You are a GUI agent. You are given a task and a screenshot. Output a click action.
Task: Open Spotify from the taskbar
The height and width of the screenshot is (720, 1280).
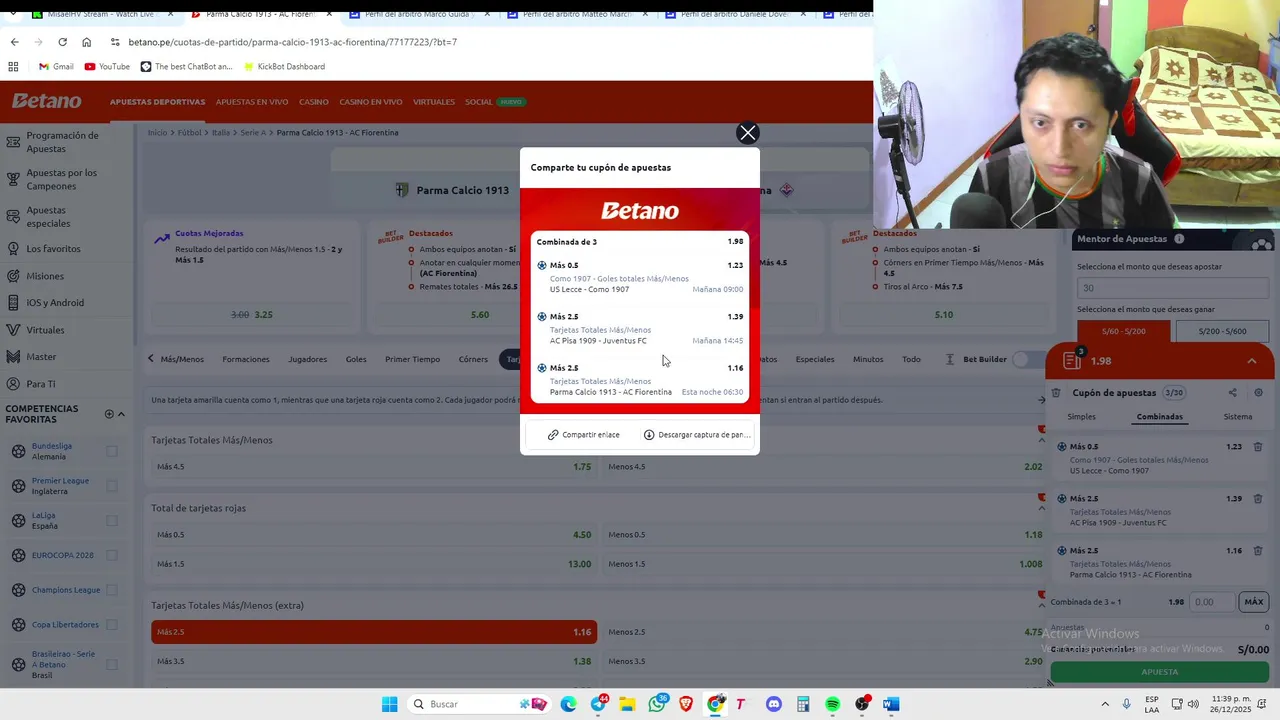[x=832, y=704]
